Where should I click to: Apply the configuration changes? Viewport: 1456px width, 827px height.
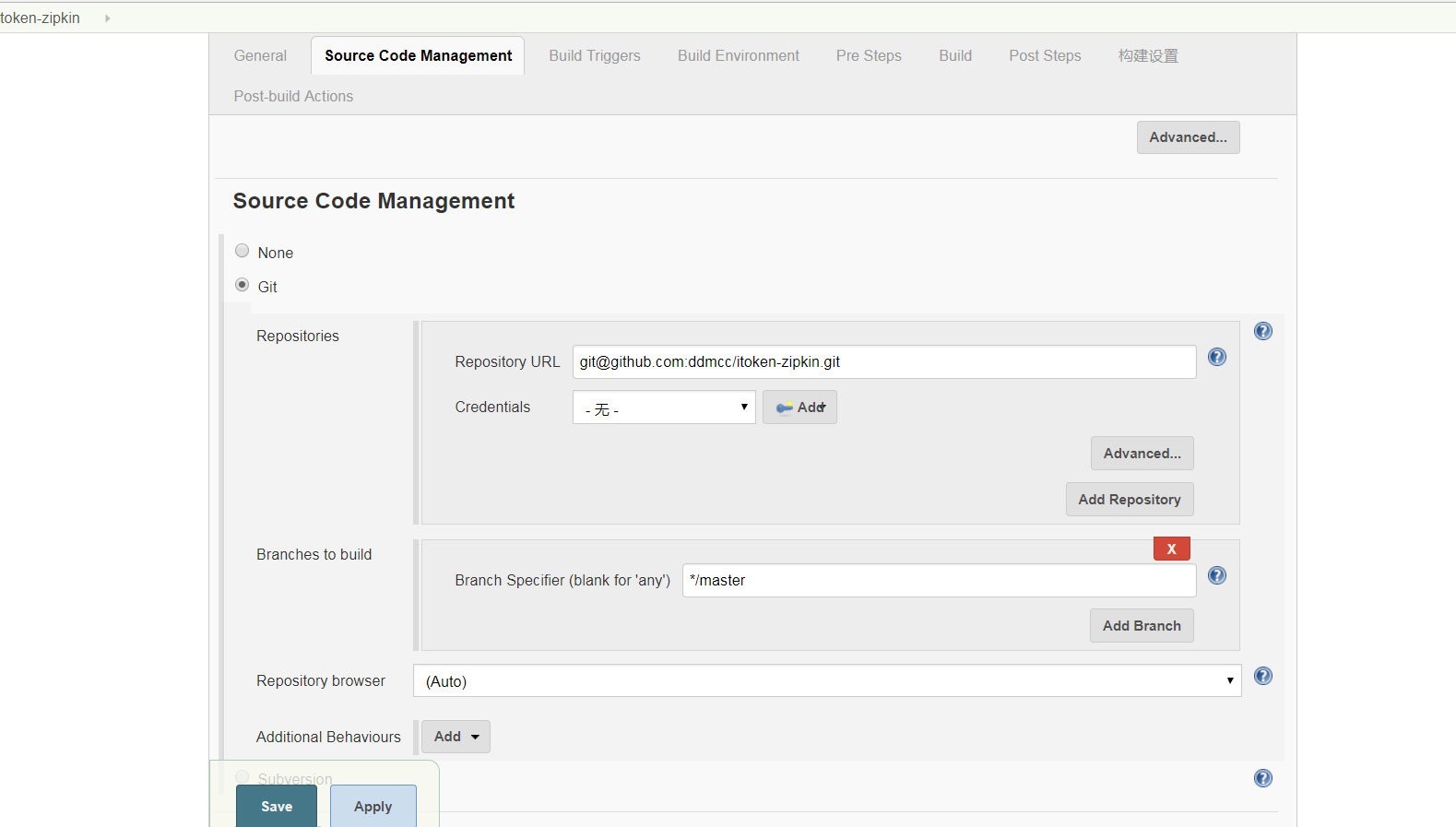(x=373, y=806)
